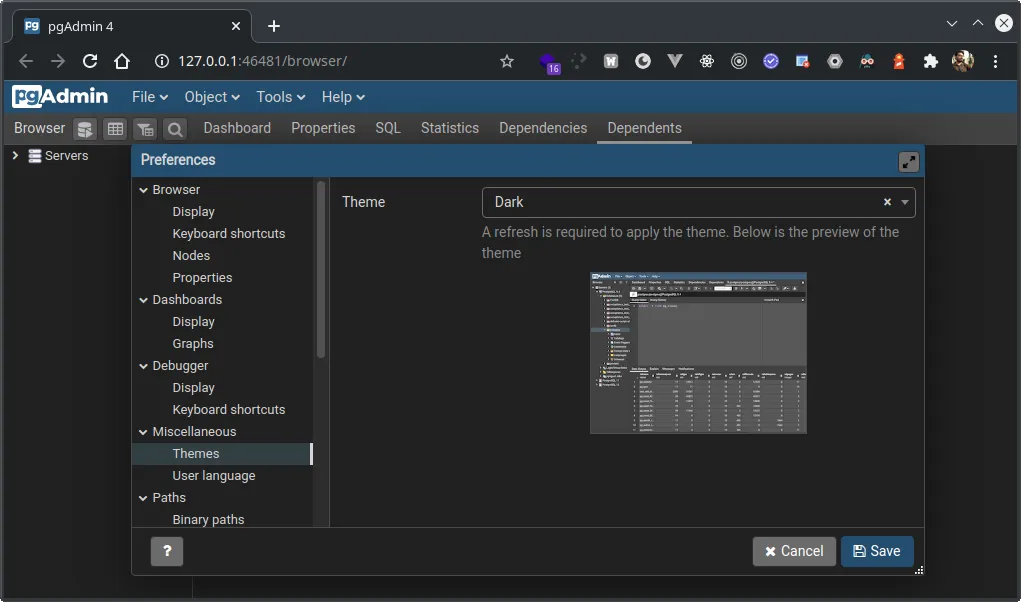Expand the Servers tree node
This screenshot has height=602, width=1021.
point(15,156)
